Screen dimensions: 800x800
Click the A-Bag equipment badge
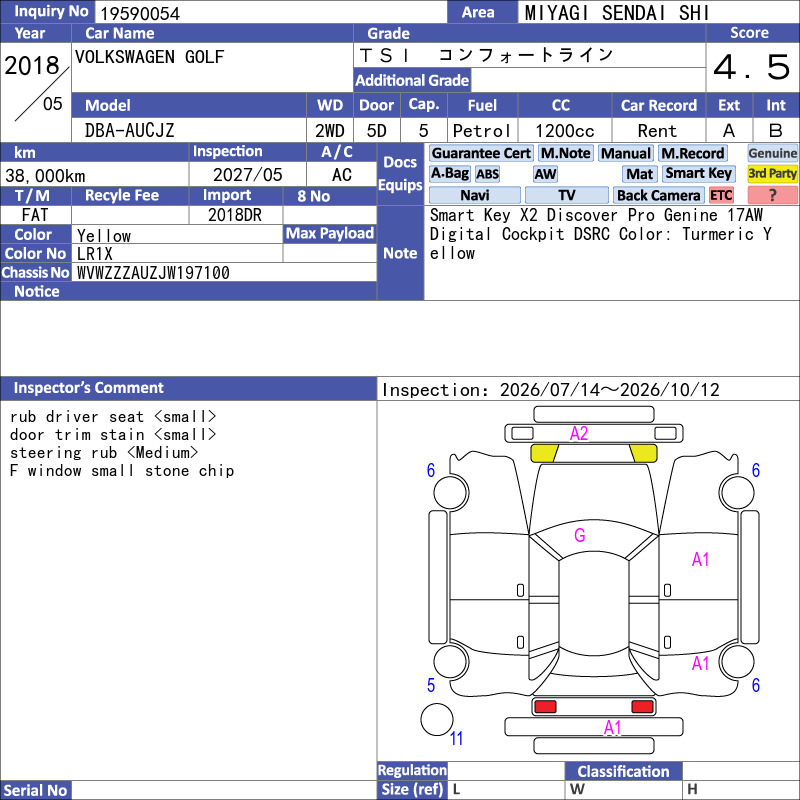tap(449, 174)
